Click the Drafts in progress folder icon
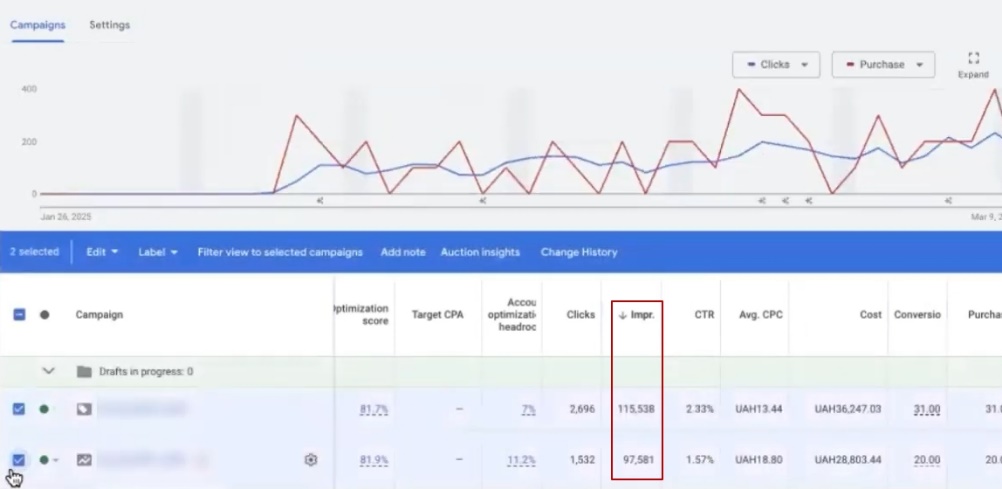 (84, 372)
